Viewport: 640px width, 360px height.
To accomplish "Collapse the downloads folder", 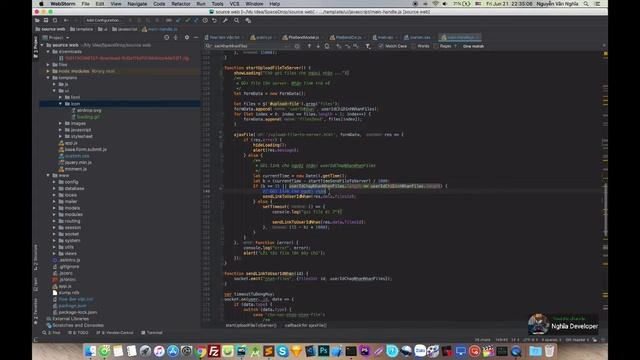I will [48, 52].
